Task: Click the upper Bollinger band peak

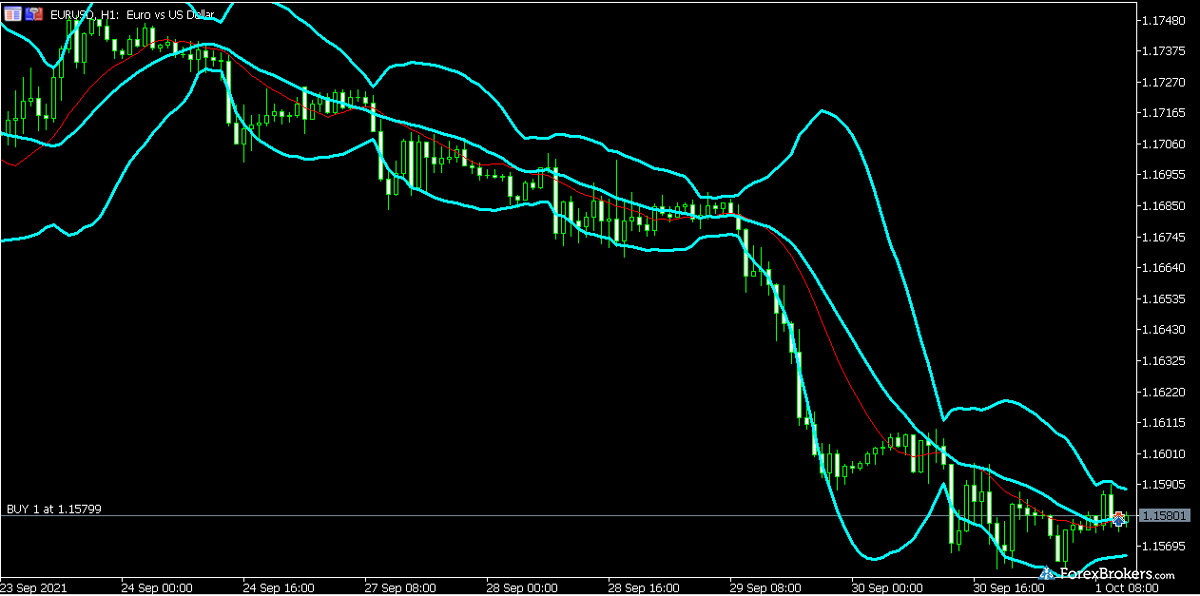Action: click(822, 110)
